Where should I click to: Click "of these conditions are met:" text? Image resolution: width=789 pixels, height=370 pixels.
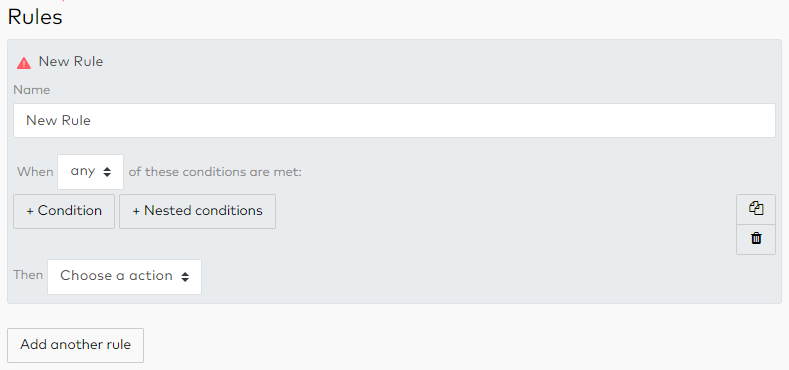(215, 172)
